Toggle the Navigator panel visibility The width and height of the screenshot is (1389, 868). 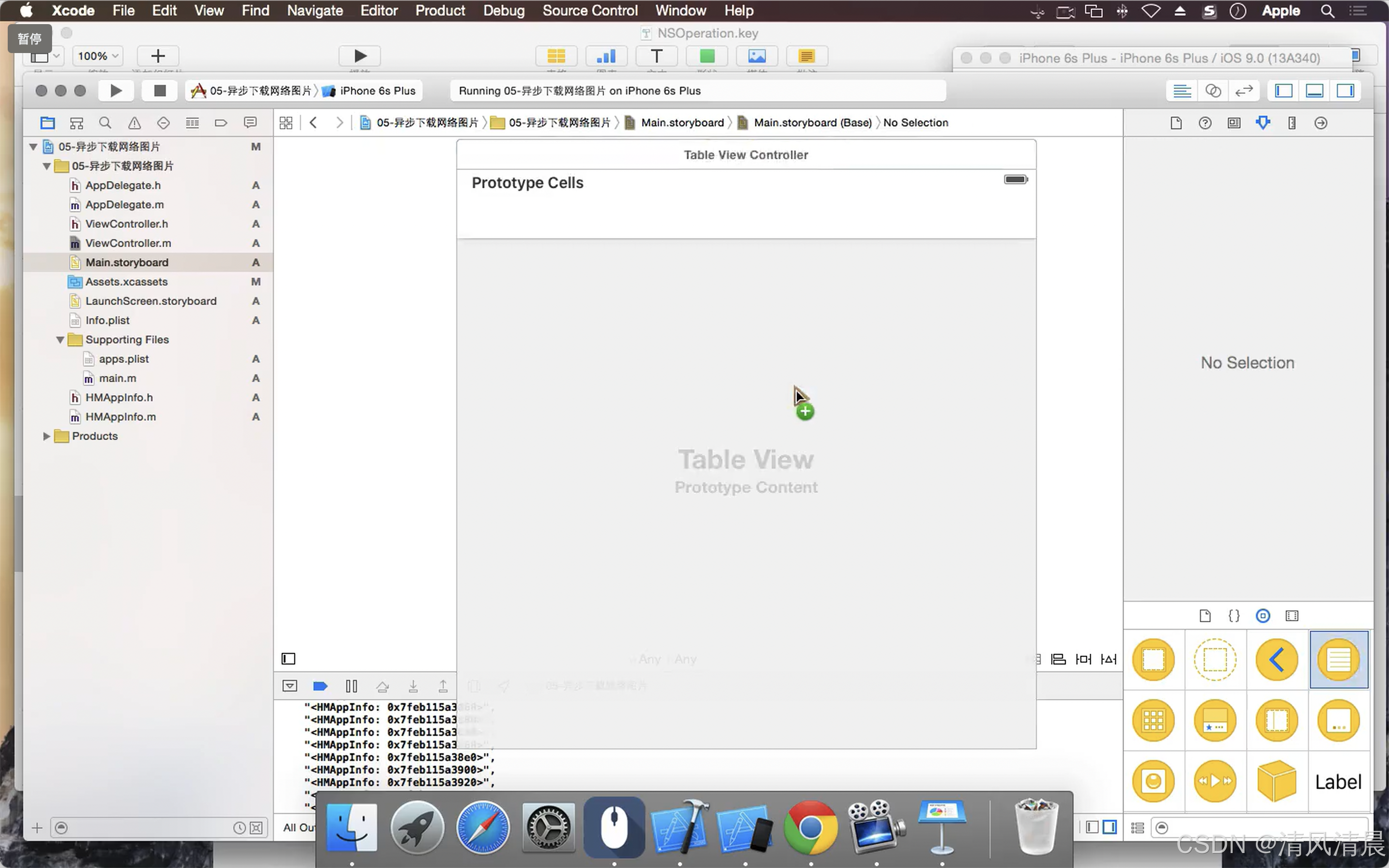pos(1283,91)
